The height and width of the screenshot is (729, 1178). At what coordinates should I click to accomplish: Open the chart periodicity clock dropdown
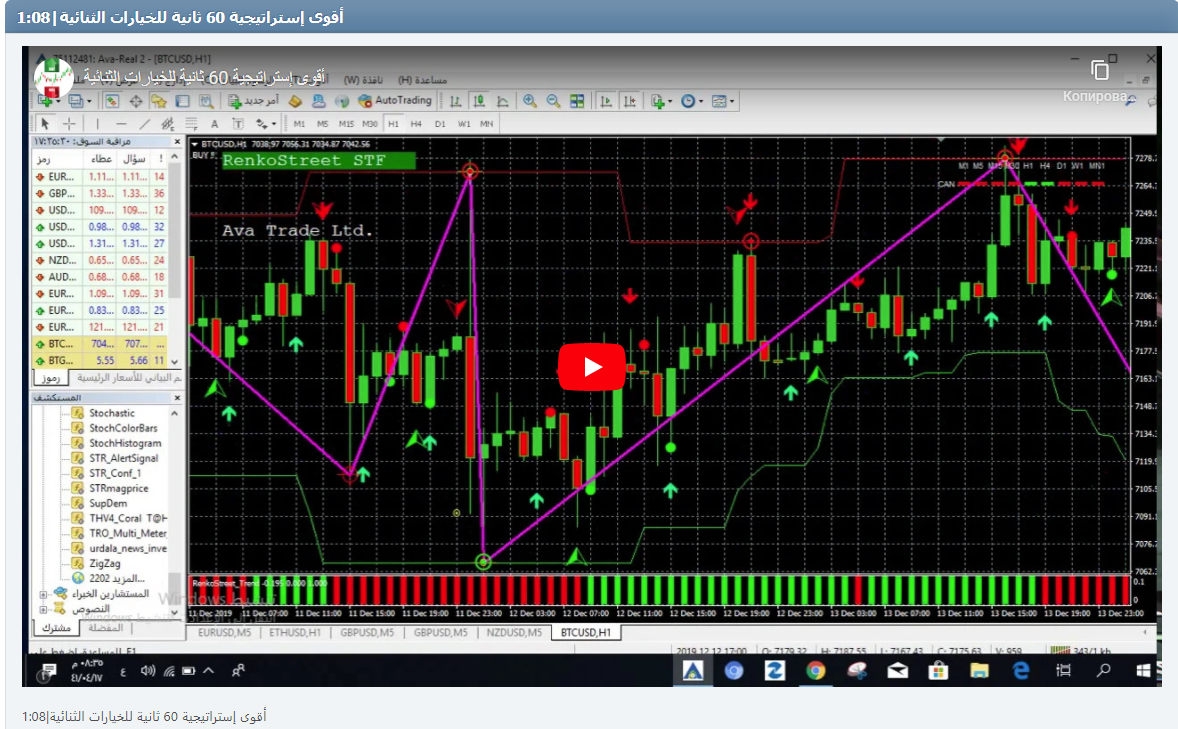point(692,101)
